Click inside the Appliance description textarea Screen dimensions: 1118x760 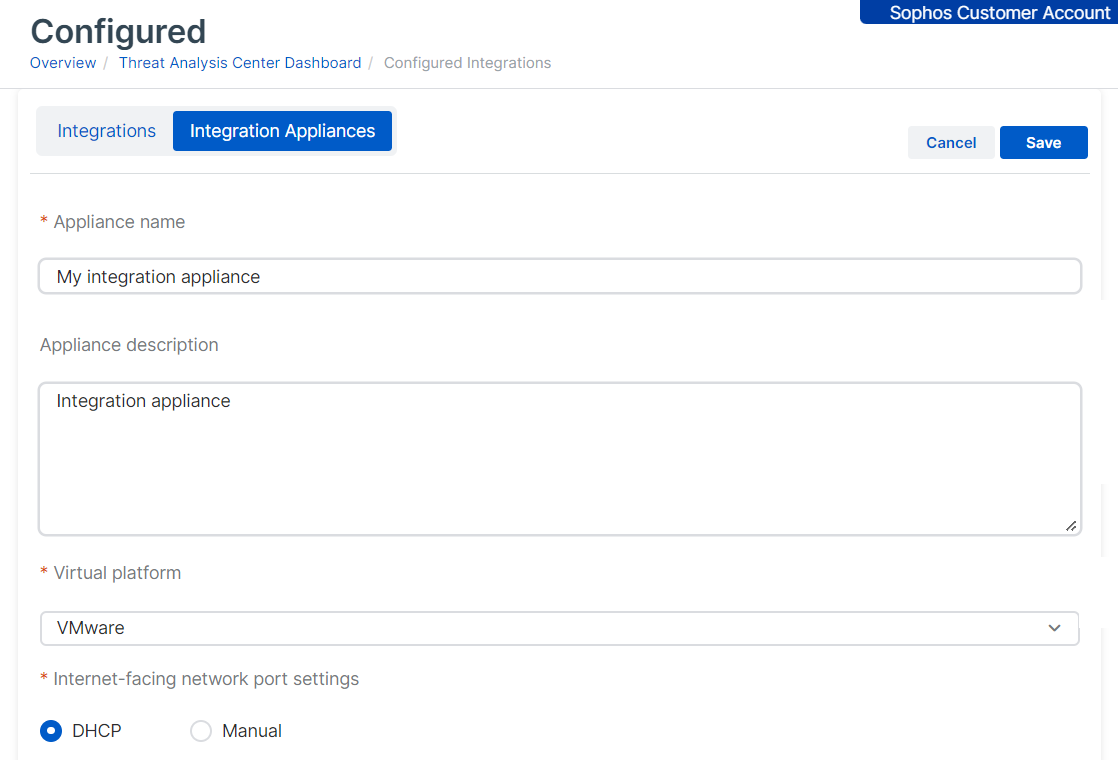560,460
